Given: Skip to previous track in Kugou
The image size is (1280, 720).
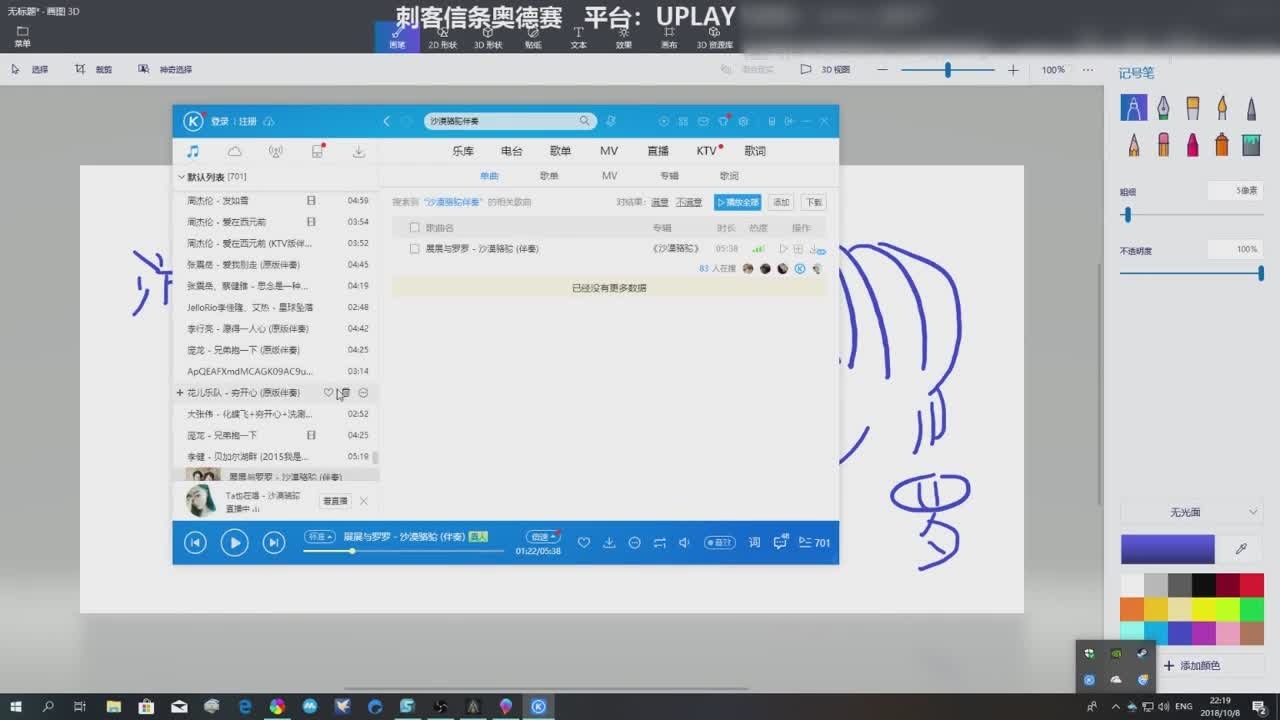Looking at the screenshot, I should [195, 542].
